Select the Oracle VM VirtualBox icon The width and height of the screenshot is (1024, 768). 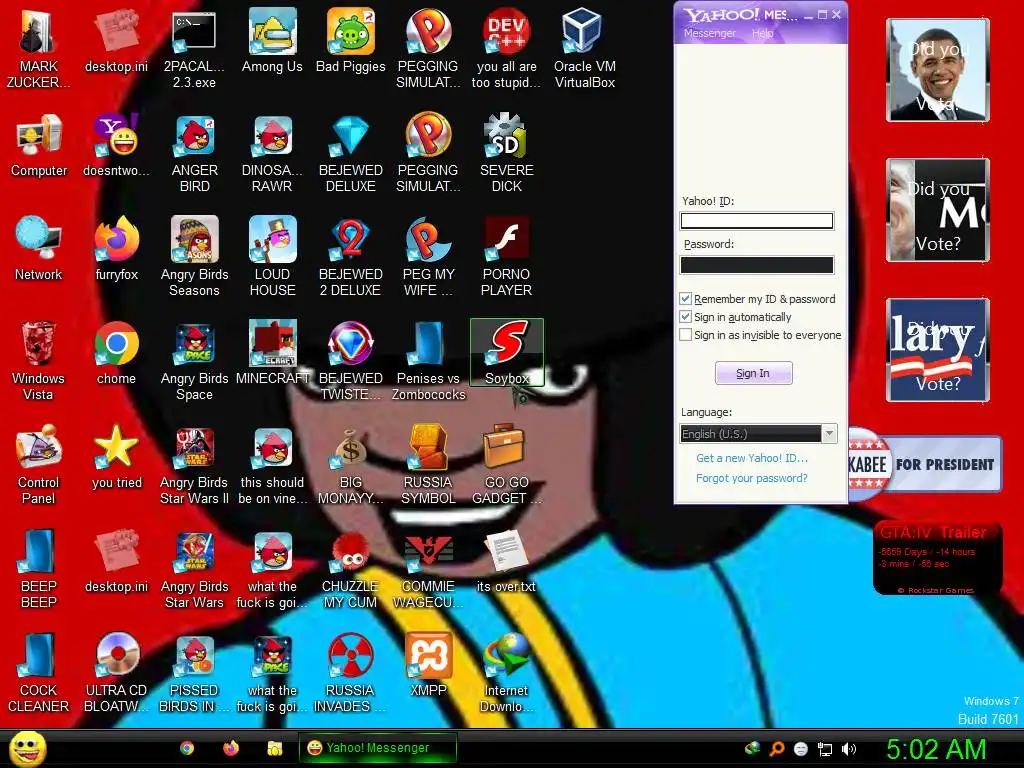pyautogui.click(x=584, y=48)
